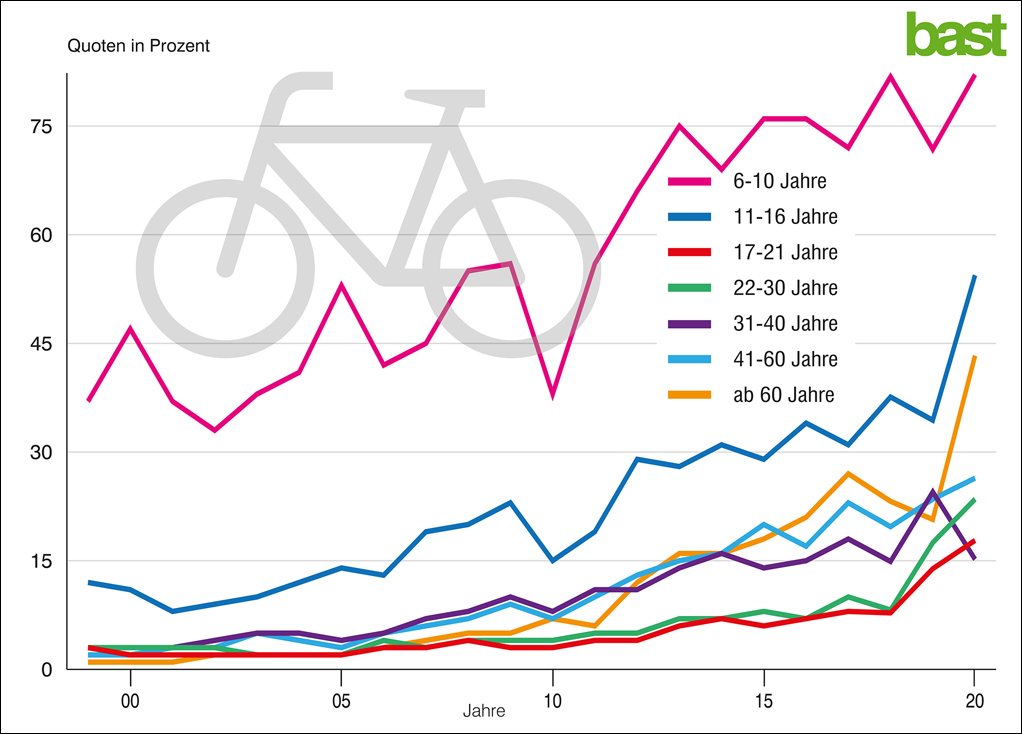Click the 75 tick label on y-axis

[42, 127]
